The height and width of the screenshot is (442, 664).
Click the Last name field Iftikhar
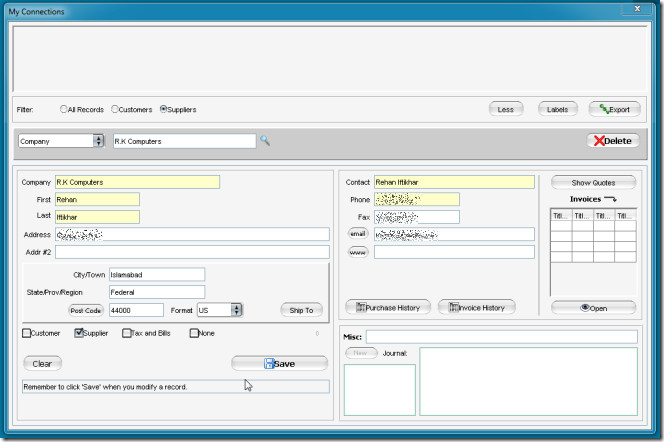(97, 217)
